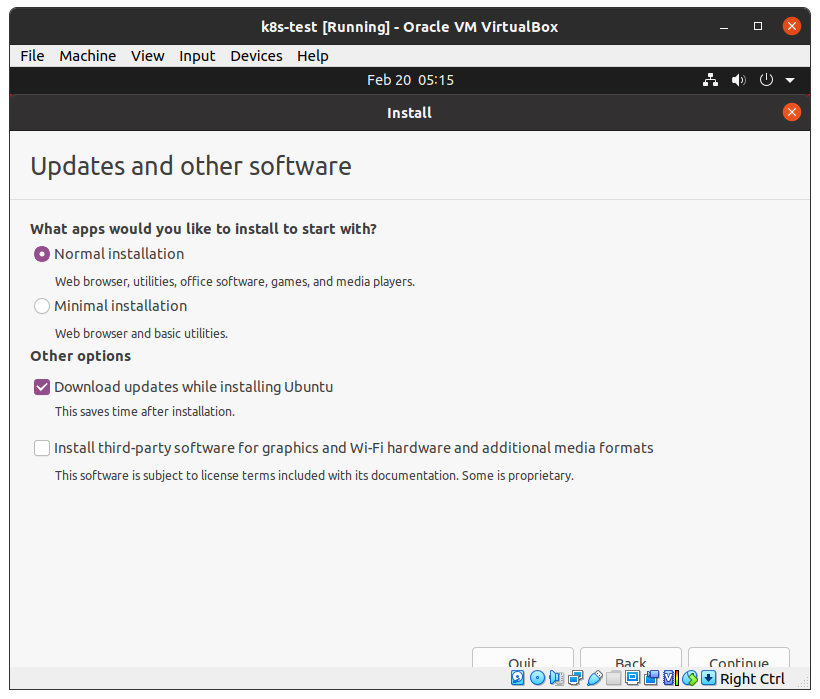
Task: Enable Install third-party software checkbox
Action: coord(42,448)
